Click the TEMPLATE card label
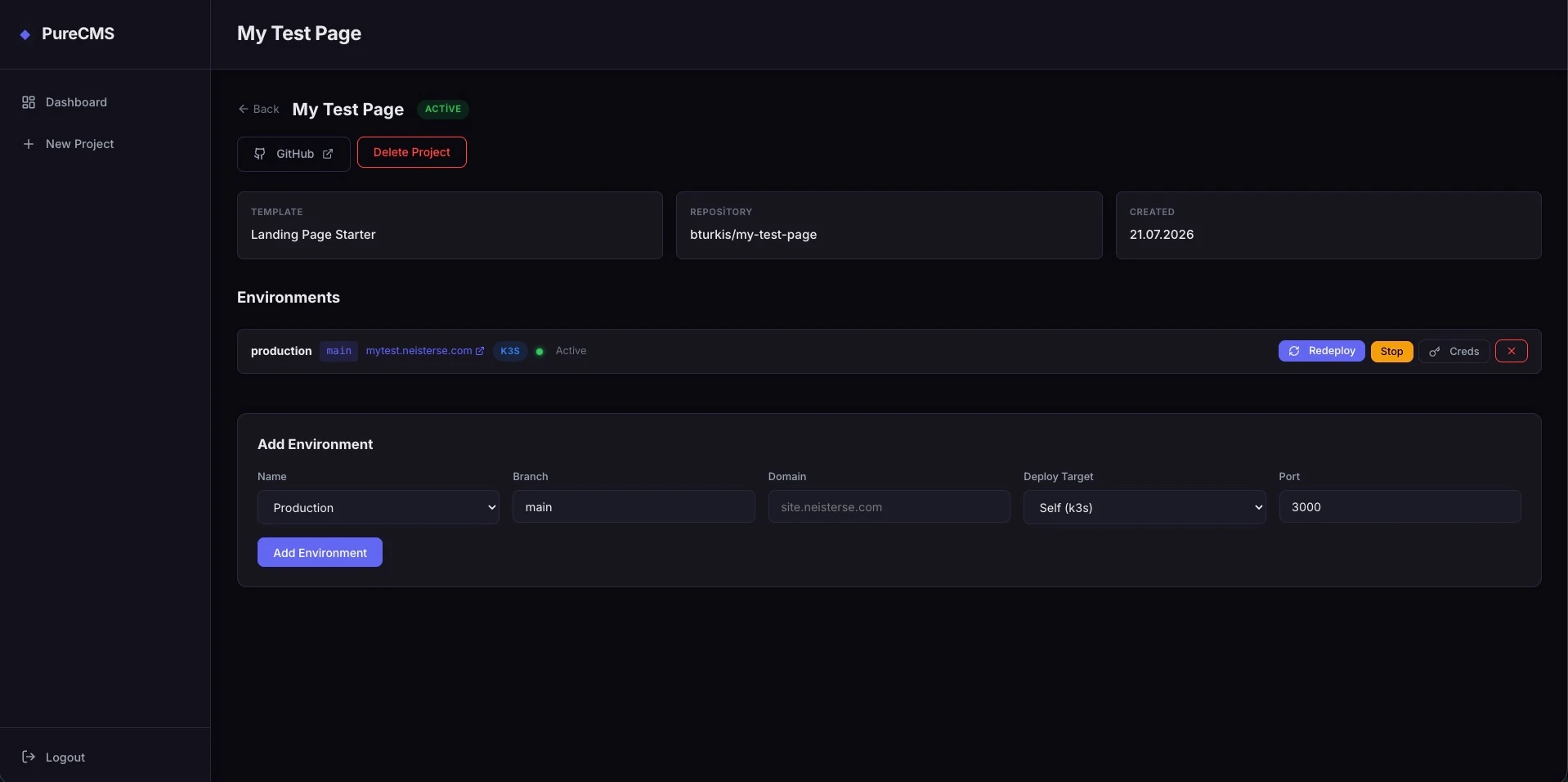 click(x=277, y=212)
